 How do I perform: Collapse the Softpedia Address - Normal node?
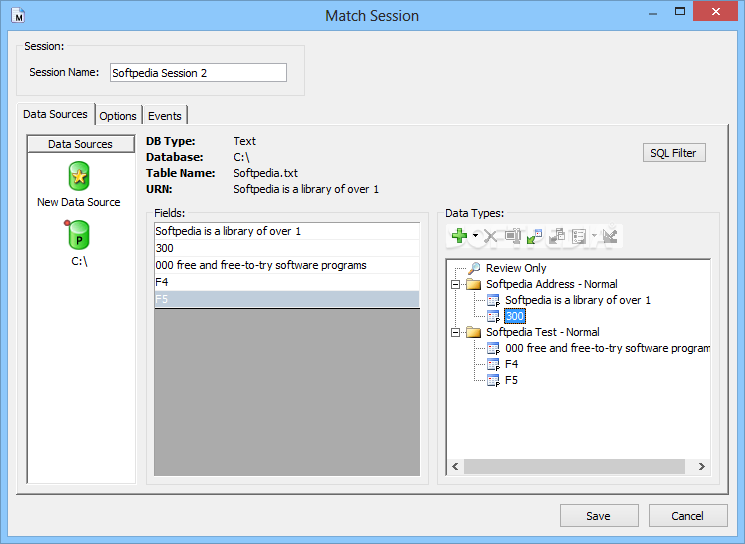[x=455, y=285]
